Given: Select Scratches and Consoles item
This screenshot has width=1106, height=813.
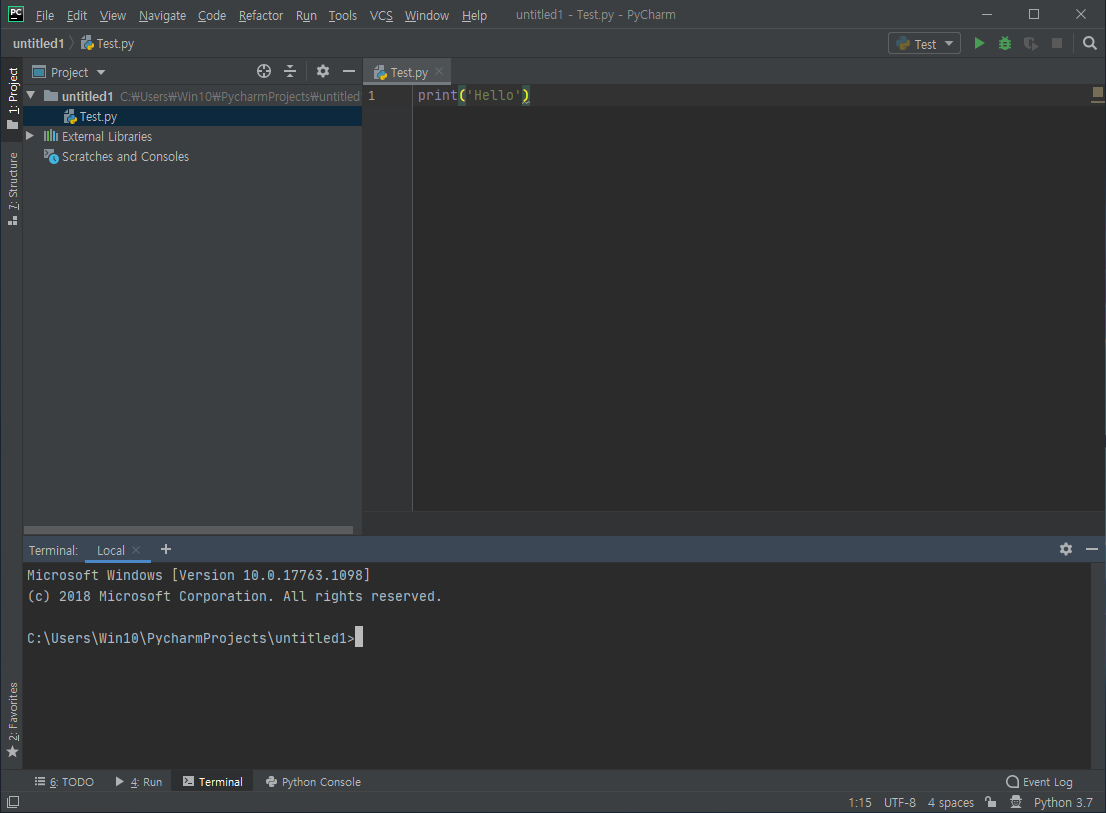Looking at the screenshot, I should pyautogui.click(x=125, y=157).
